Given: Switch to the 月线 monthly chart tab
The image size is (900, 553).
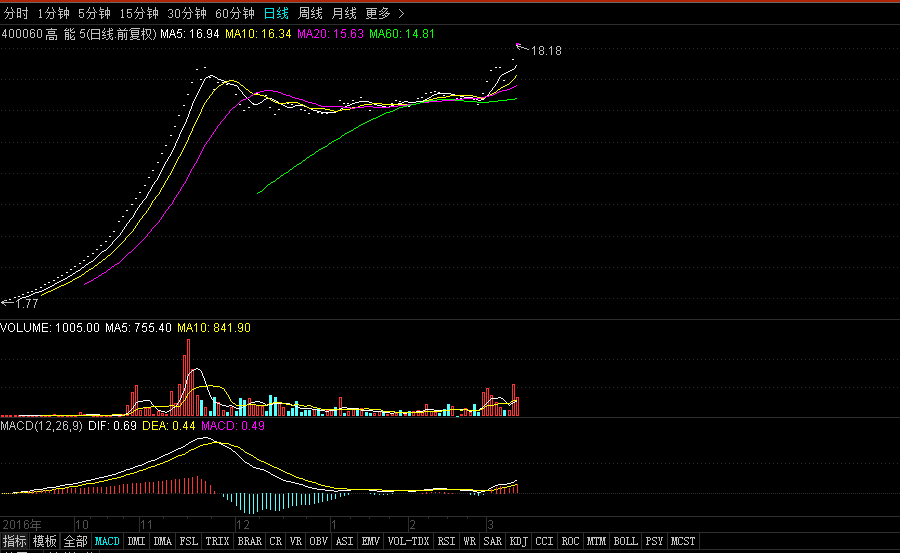Looking at the screenshot, I should coord(344,13).
